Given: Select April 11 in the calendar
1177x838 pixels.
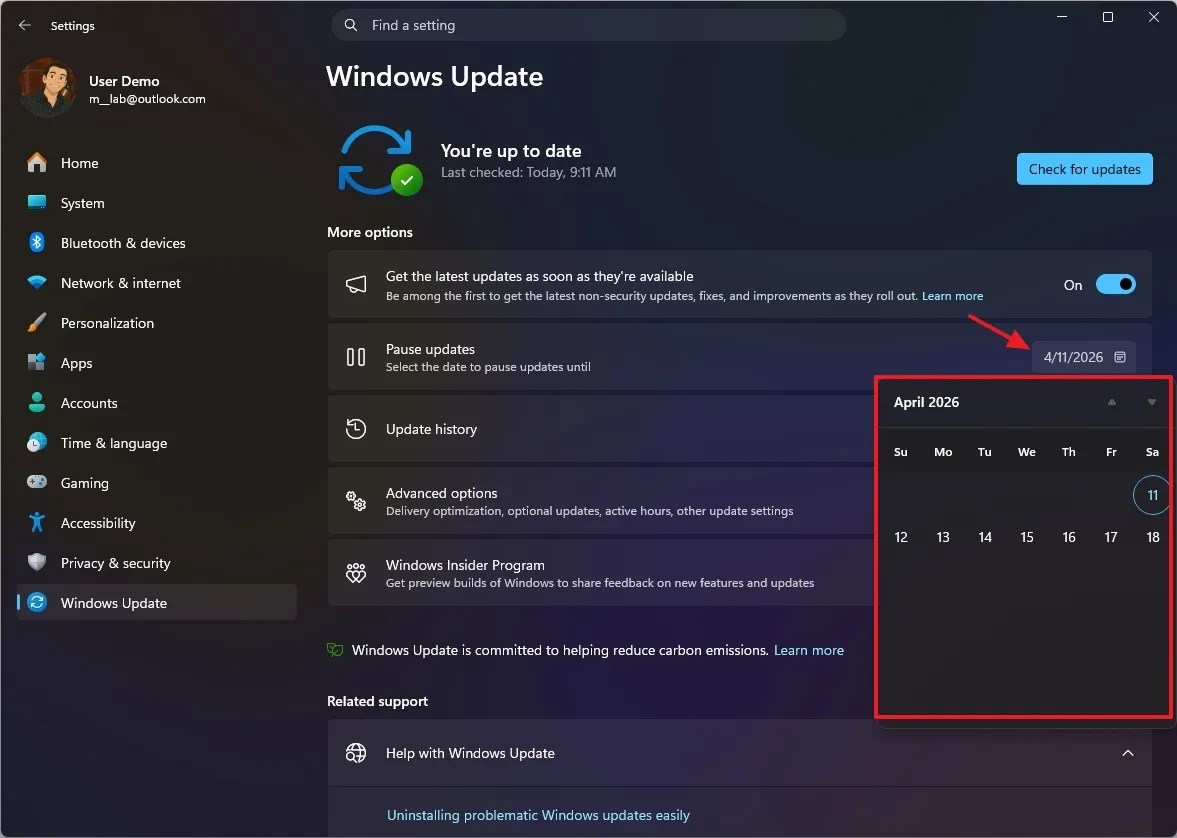Looking at the screenshot, I should tap(1152, 495).
